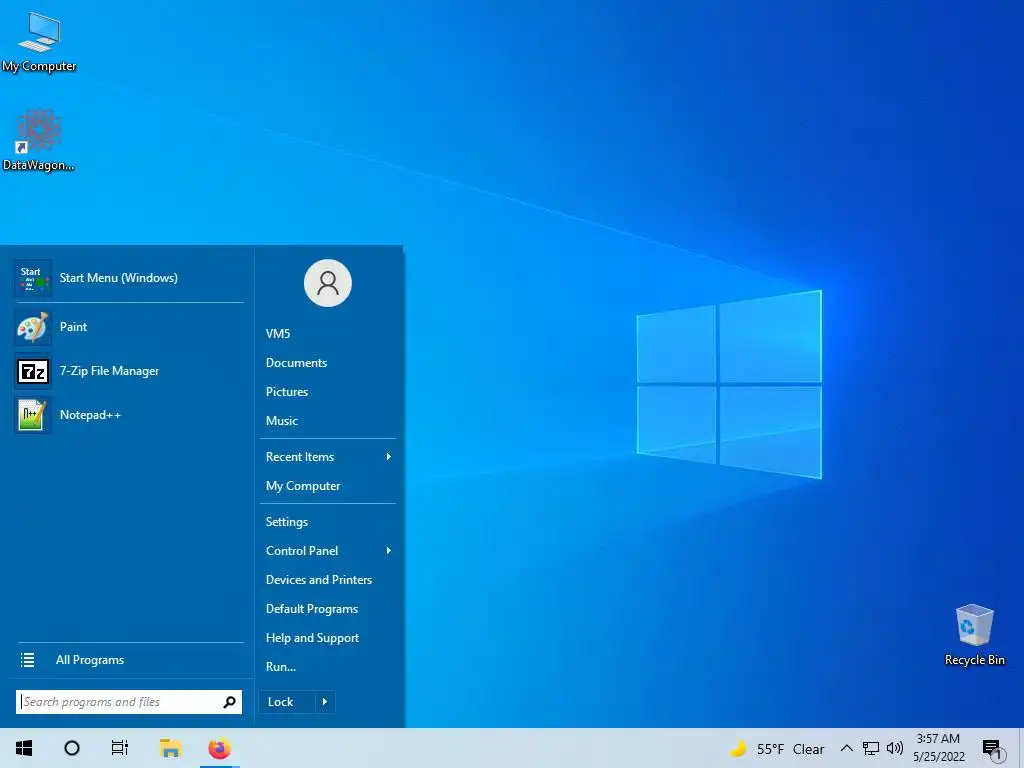Click the Lock button
This screenshot has height=768, width=1024.
pyautogui.click(x=287, y=702)
